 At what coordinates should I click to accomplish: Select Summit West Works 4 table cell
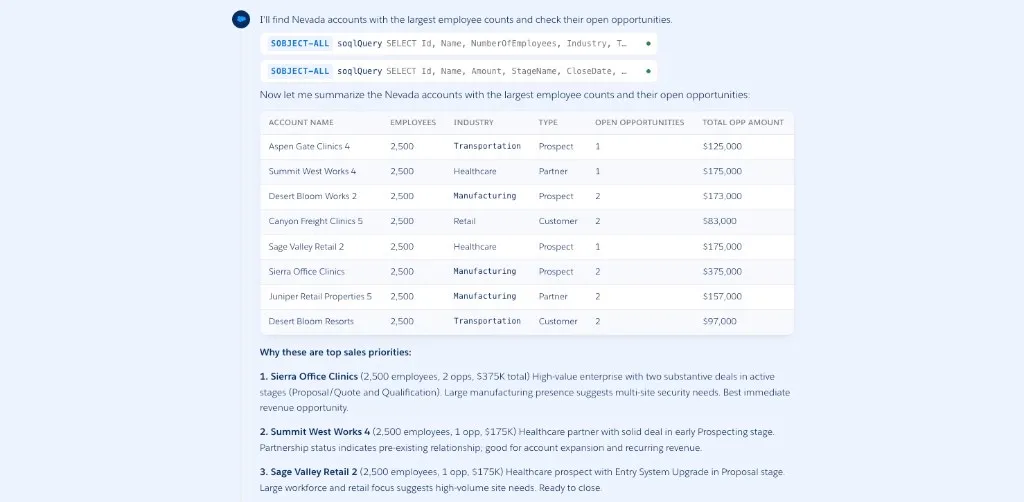[x=312, y=172]
